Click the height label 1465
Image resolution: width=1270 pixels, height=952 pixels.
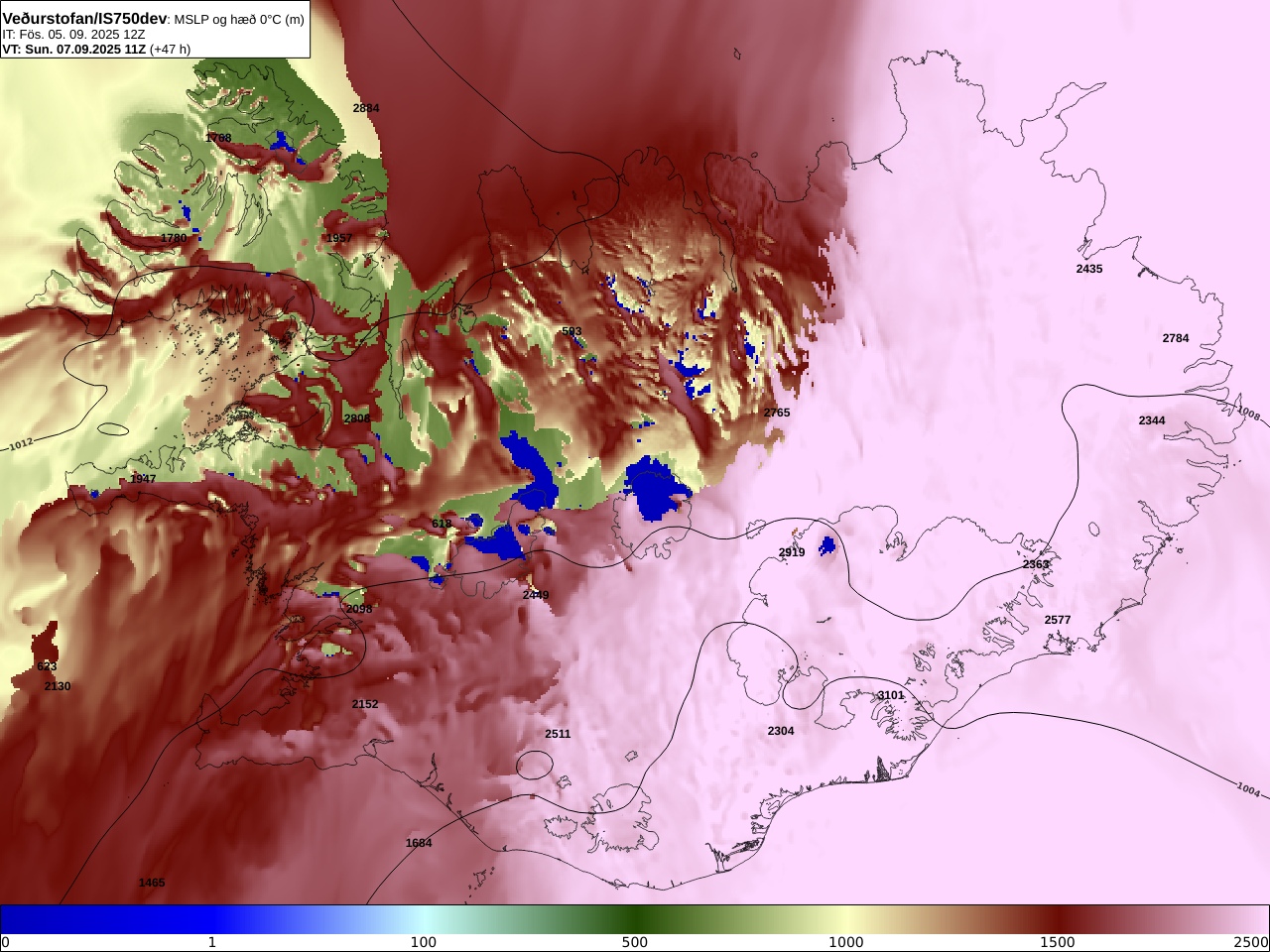click(x=152, y=883)
